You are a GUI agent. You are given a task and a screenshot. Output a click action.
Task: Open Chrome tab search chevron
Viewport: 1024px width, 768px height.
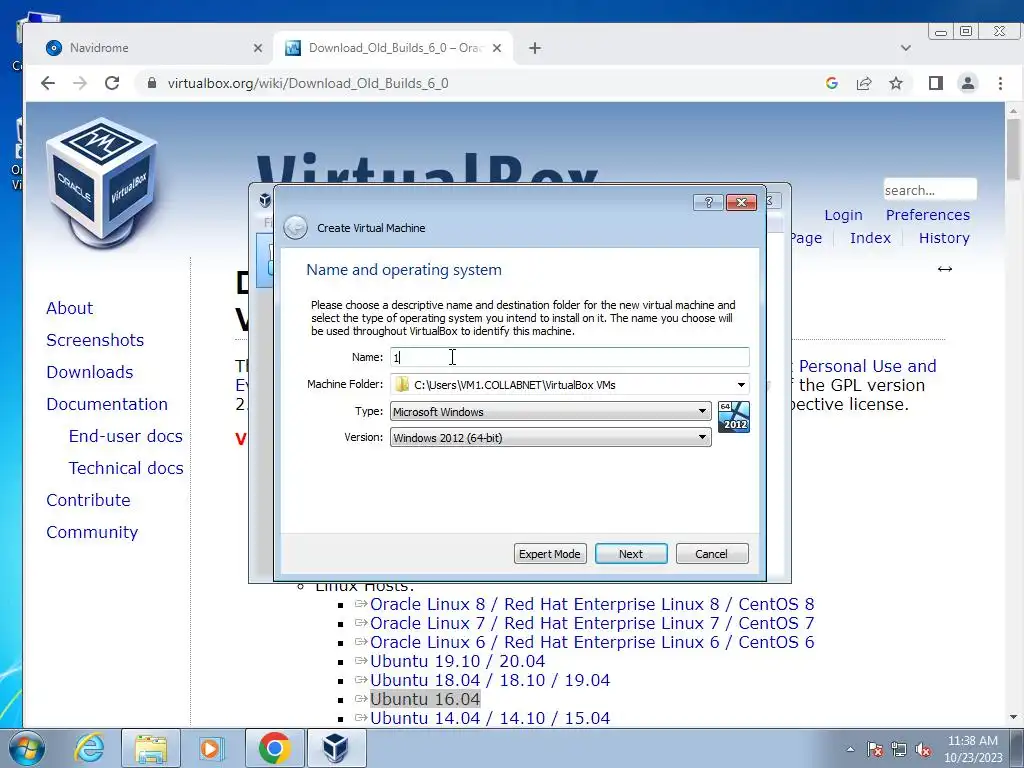[905, 48]
